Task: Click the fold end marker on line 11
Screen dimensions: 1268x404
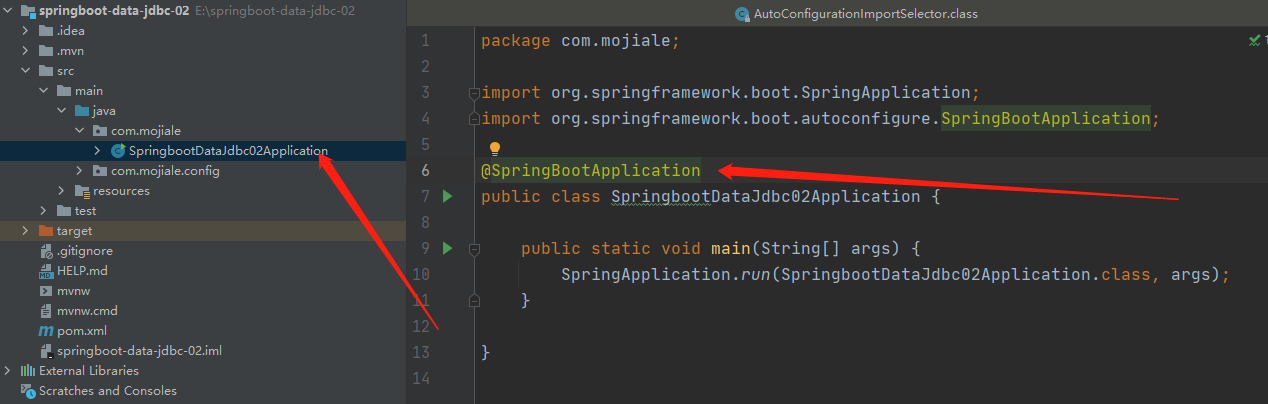Action: [x=474, y=300]
